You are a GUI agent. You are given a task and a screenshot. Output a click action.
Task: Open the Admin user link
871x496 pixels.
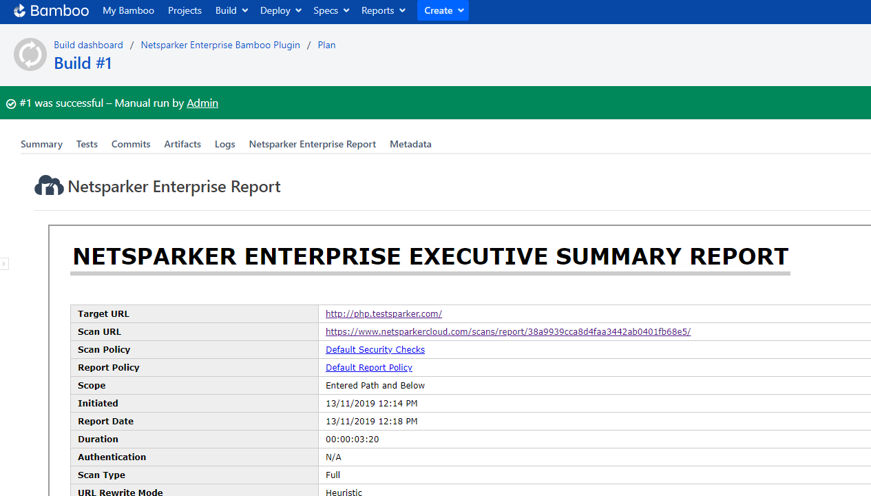point(202,103)
